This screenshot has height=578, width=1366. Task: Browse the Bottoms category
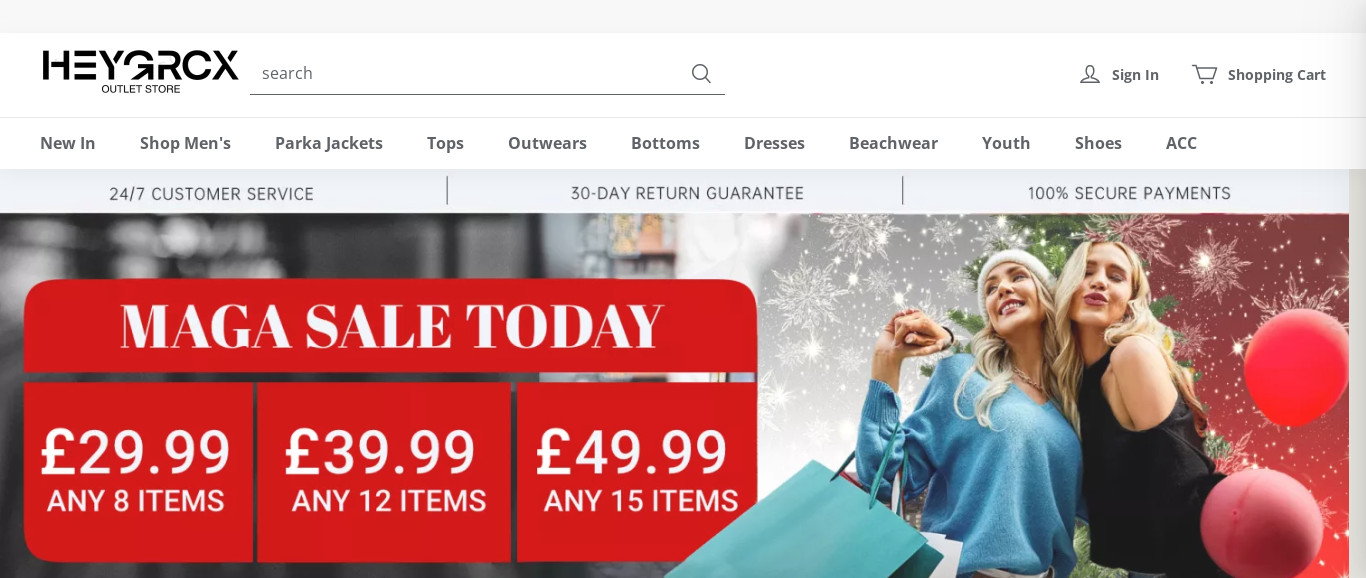click(x=665, y=143)
